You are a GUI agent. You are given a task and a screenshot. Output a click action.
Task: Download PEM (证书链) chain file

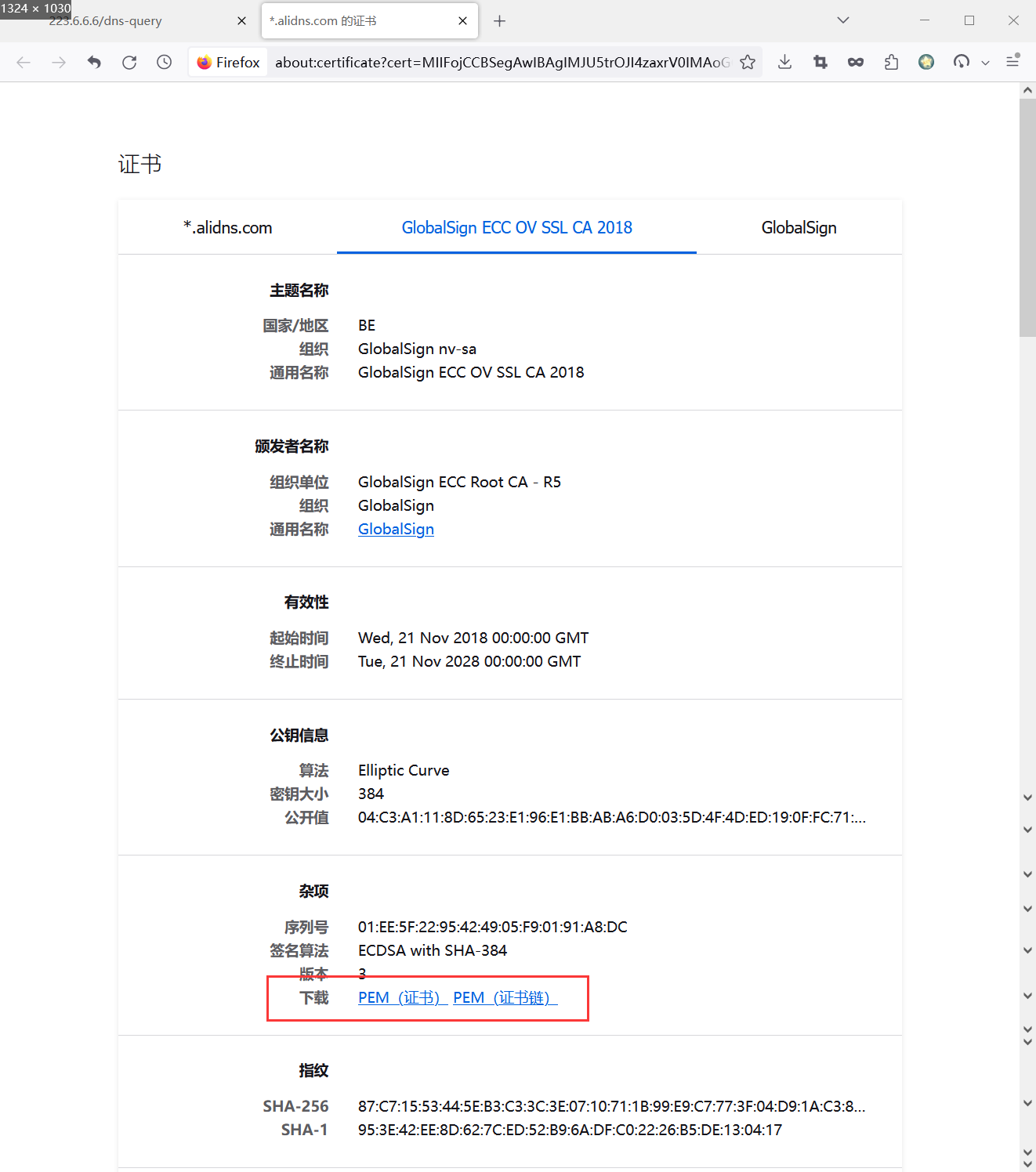point(505,998)
